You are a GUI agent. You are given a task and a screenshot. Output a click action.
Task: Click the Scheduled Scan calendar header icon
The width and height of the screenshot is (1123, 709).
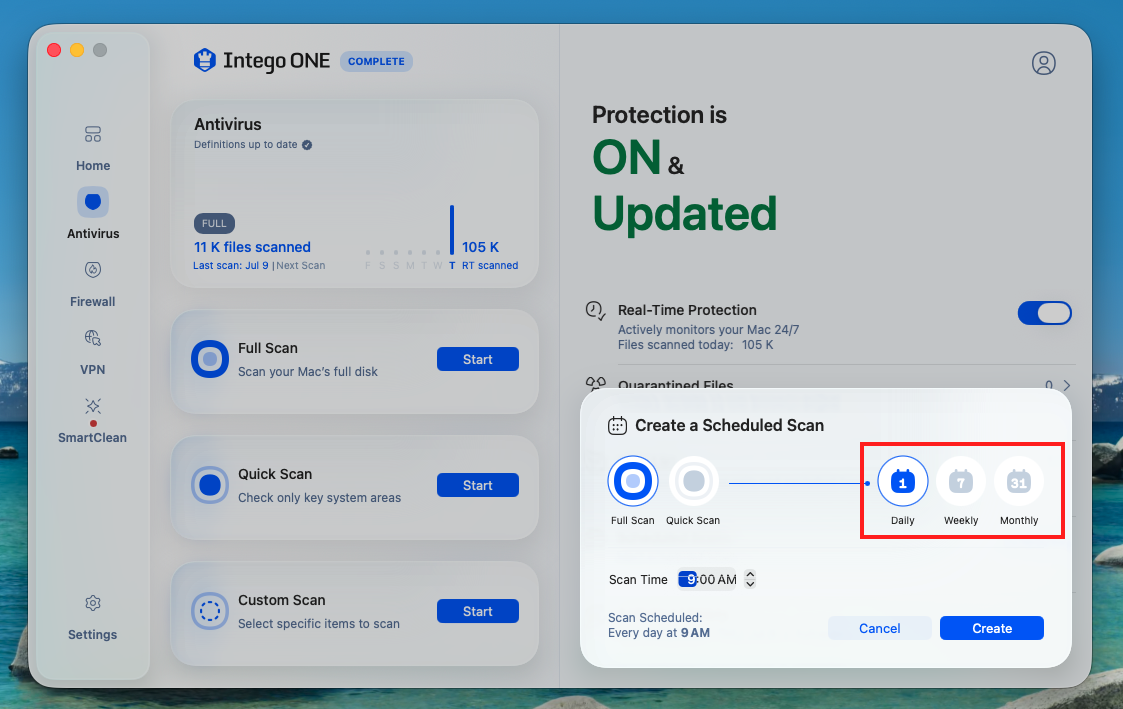[x=617, y=425]
